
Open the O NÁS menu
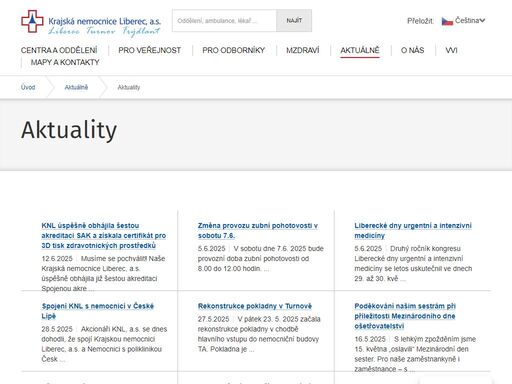[413, 50]
